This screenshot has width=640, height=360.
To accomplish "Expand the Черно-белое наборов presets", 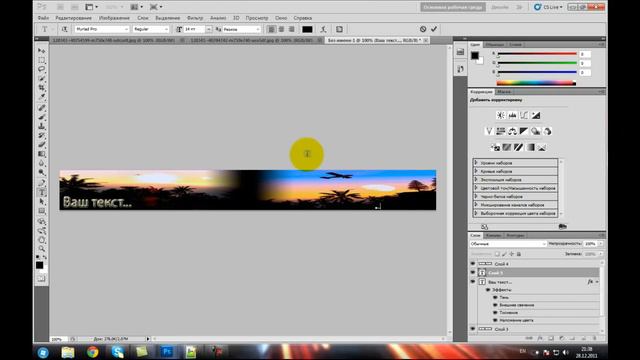I will pos(476,196).
